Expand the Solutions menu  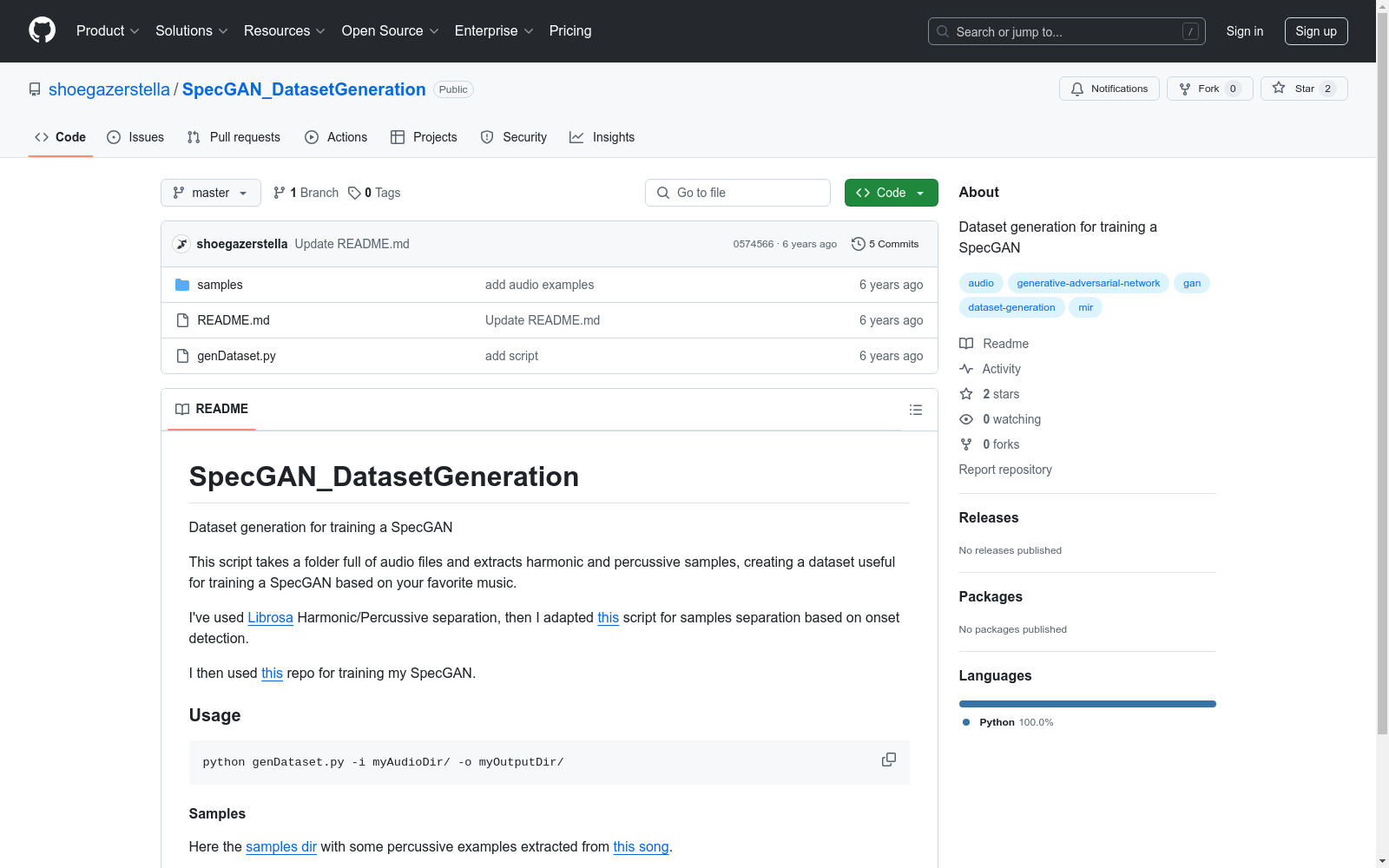[192, 31]
